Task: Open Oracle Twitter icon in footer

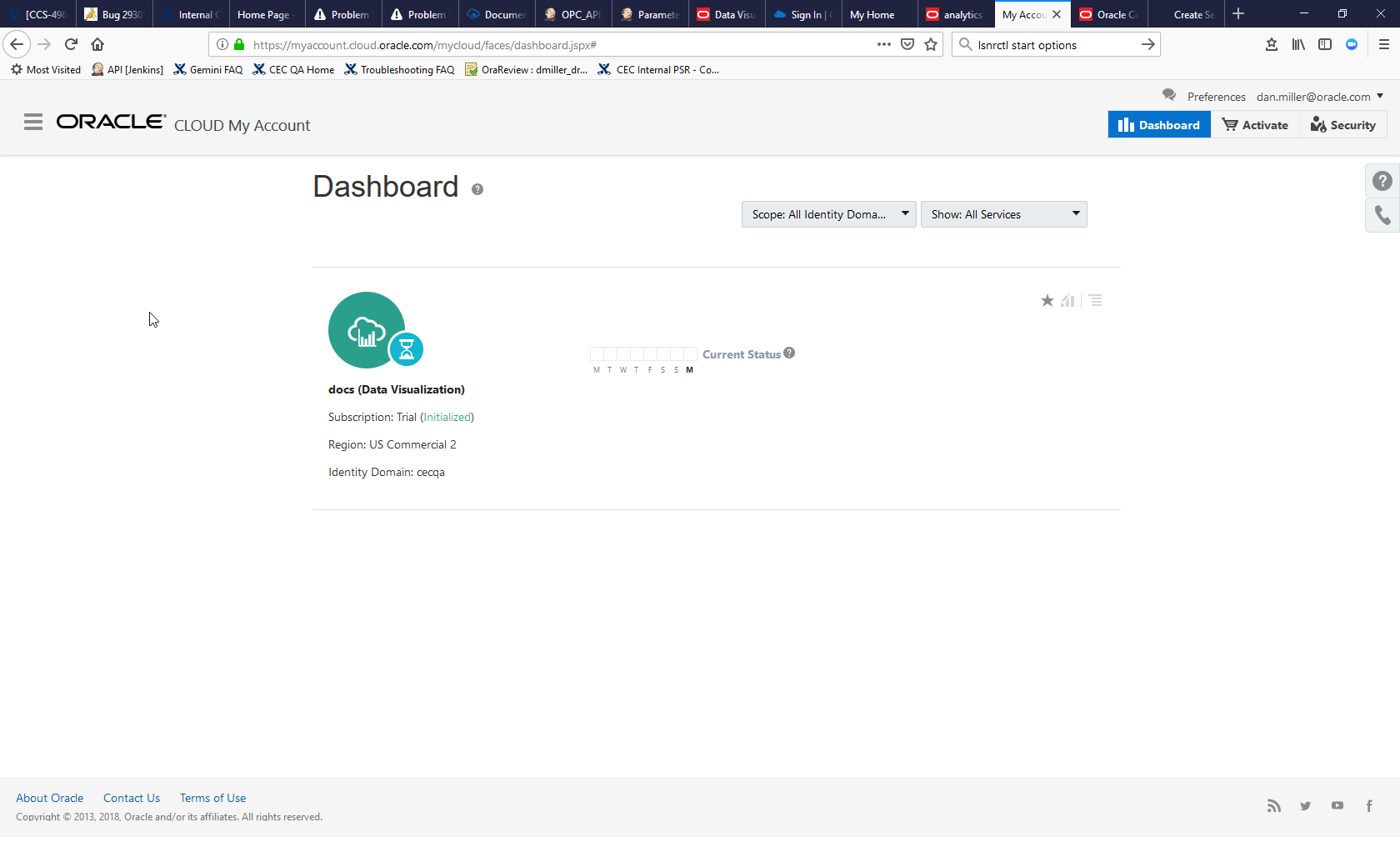Action: point(1306,805)
